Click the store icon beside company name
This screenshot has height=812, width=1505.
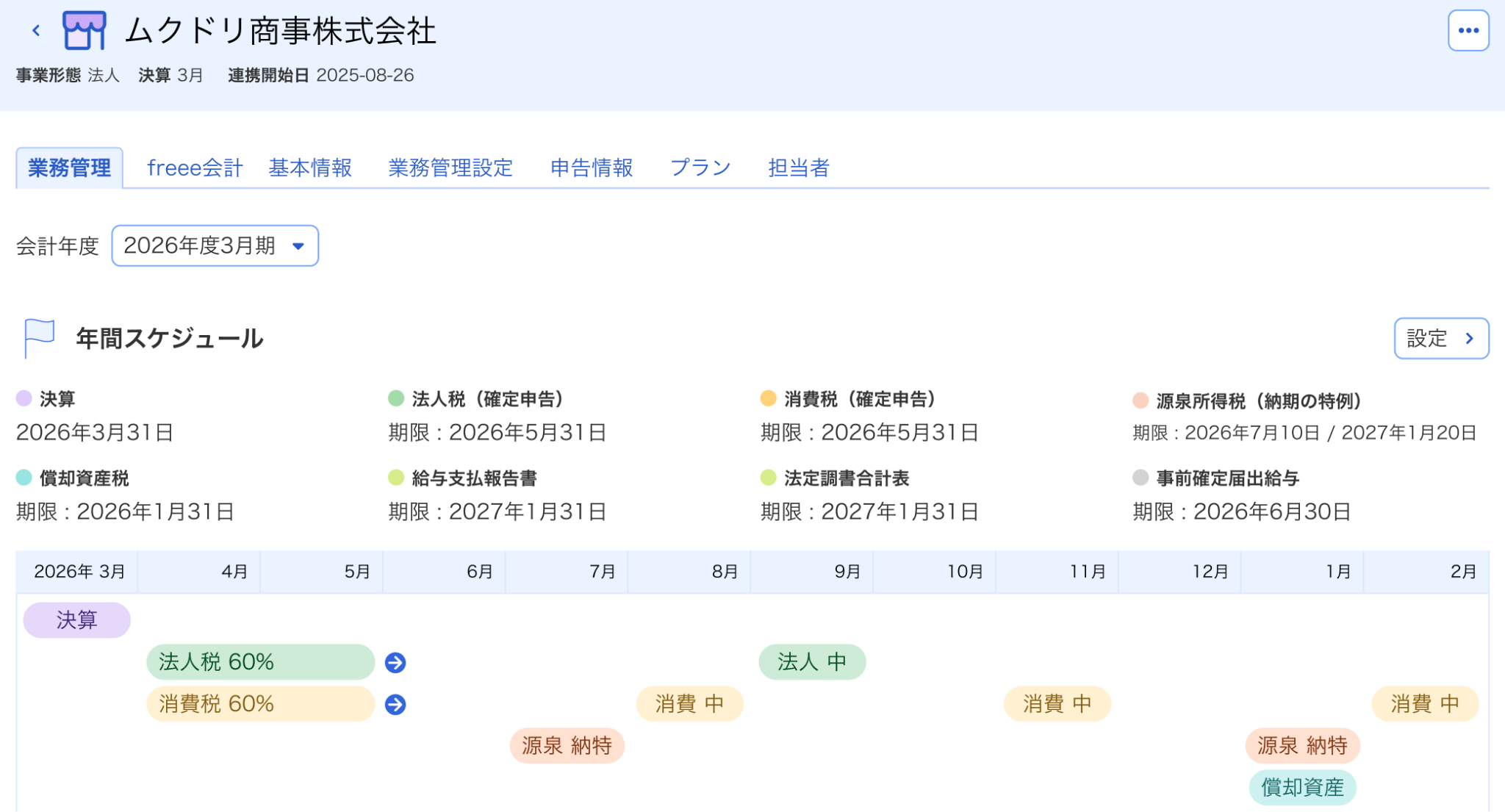click(84, 31)
